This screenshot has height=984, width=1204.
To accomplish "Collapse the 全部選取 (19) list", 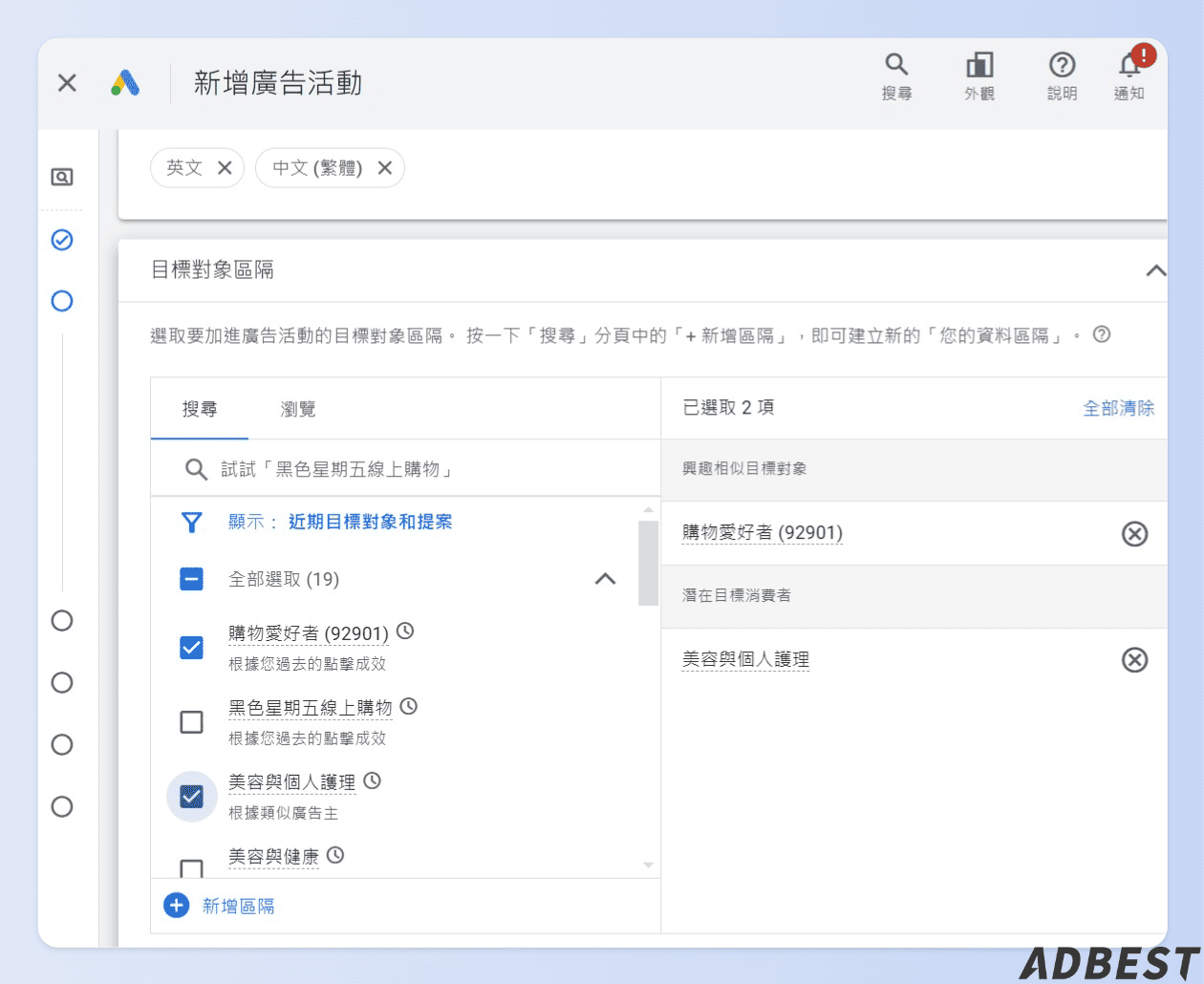I will [604, 579].
